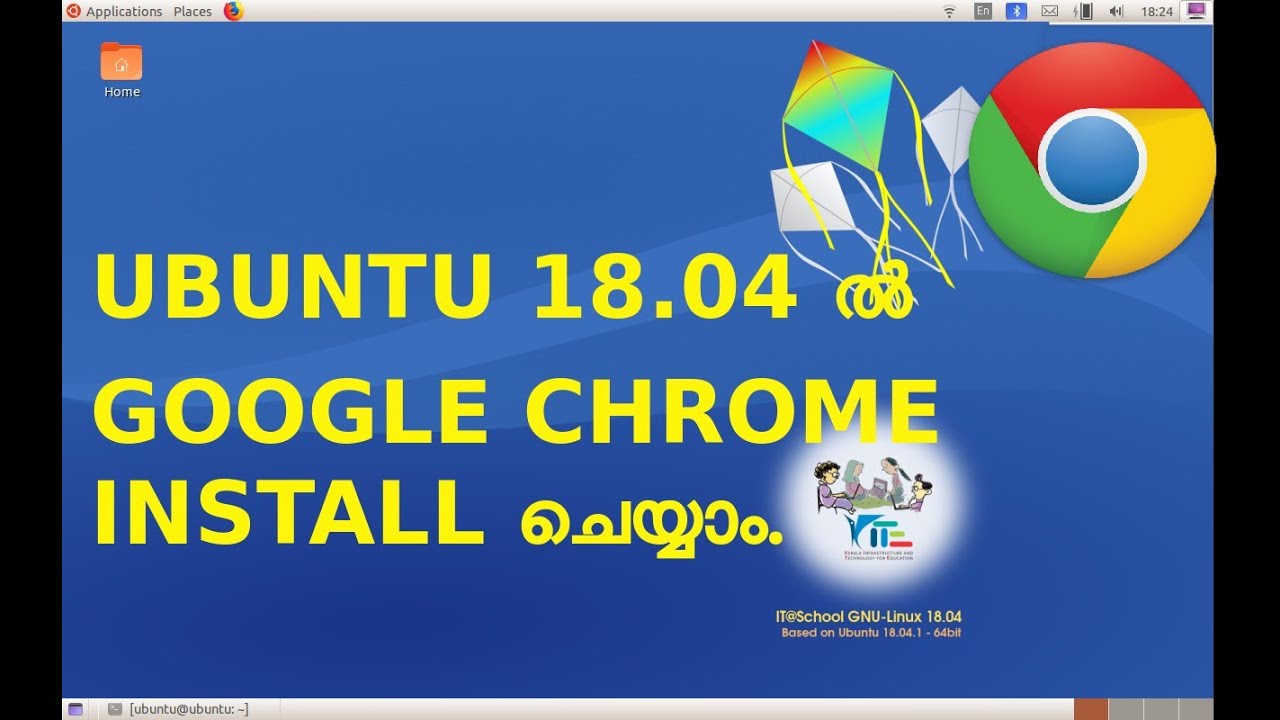Switch to the third workspace
Image resolution: width=1280 pixels, height=720 pixels.
tap(1161, 709)
